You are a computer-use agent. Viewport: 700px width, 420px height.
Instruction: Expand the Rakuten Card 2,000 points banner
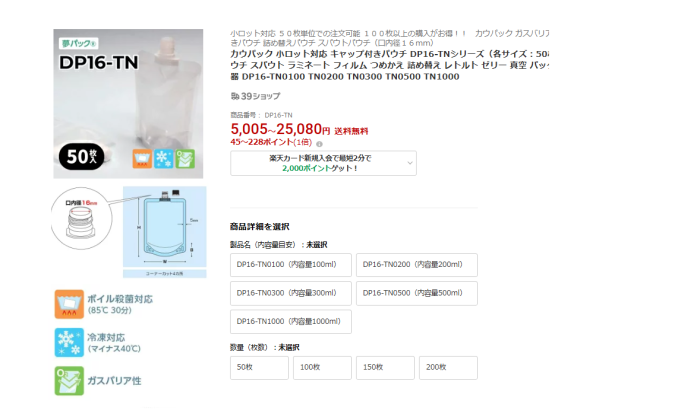click(323, 163)
